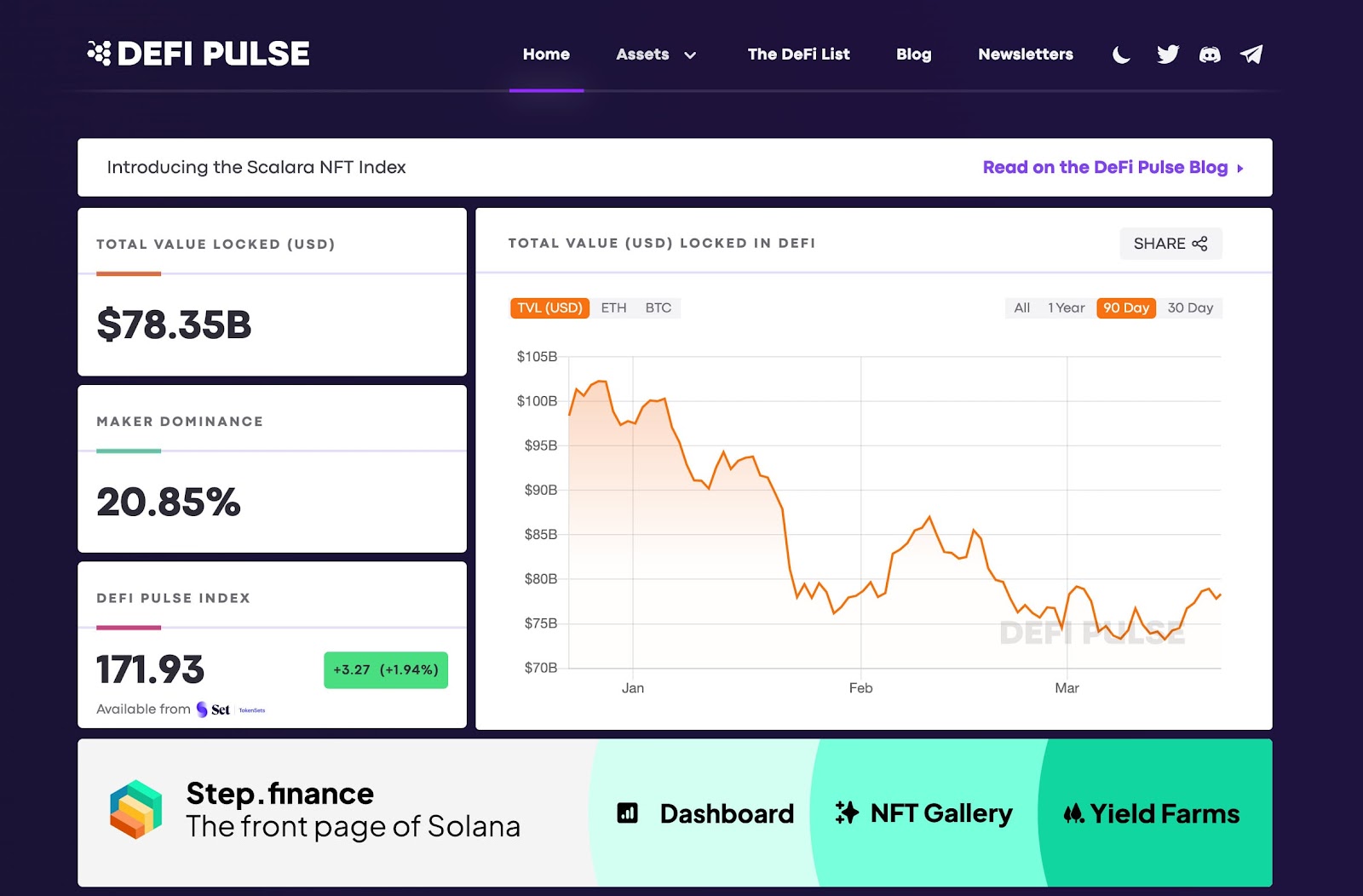Open the TokenSets logo link
This screenshot has width=1363, height=896.
(x=252, y=709)
